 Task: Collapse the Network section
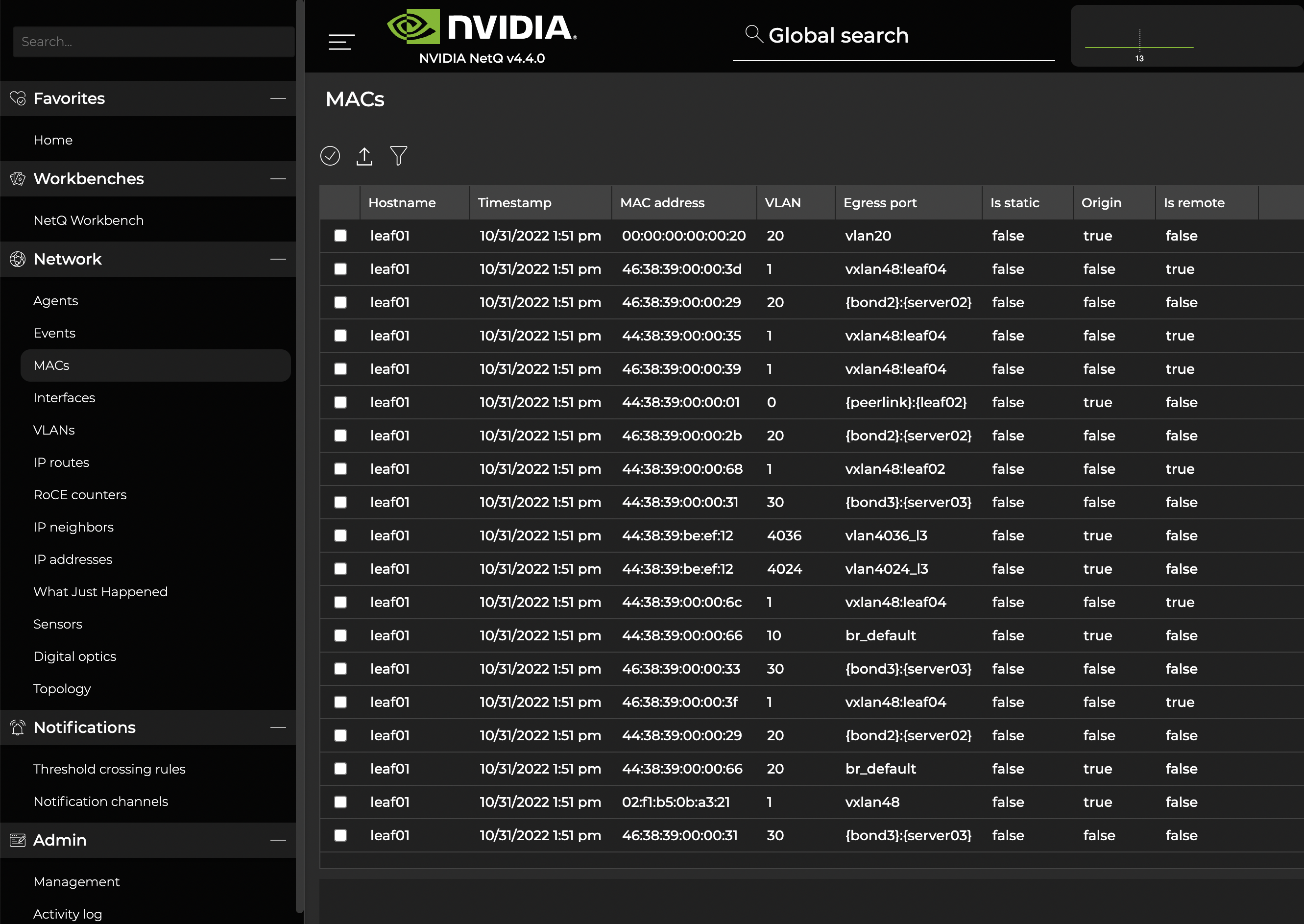coord(278,259)
